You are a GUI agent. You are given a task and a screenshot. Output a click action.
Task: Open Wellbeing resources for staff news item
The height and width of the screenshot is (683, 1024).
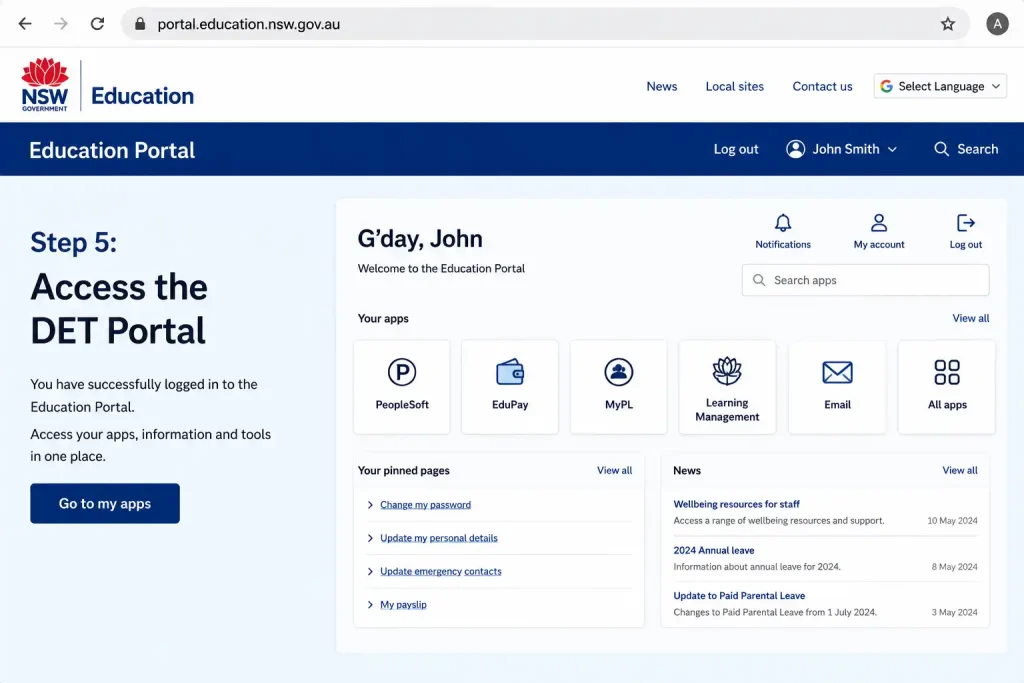[736, 504]
